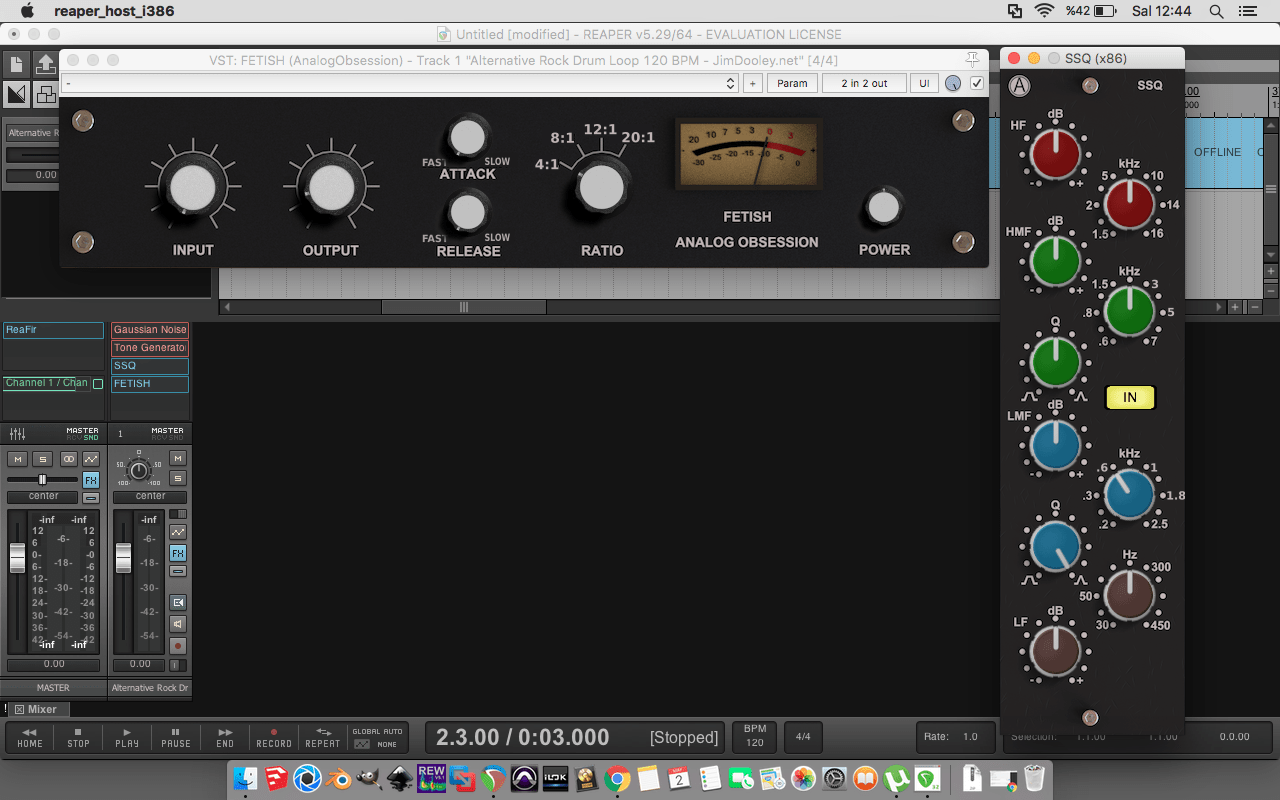Click the PLAY transport button
Viewport: 1280px width, 800px height.
pyautogui.click(x=127, y=737)
